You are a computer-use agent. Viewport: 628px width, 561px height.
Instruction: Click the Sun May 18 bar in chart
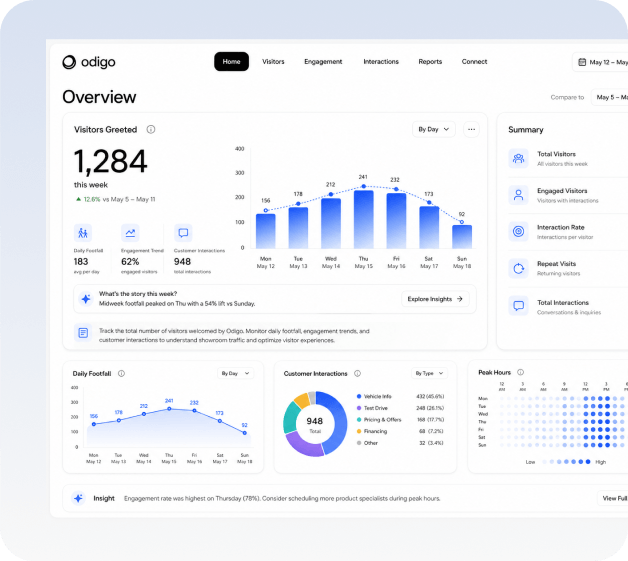click(x=462, y=237)
